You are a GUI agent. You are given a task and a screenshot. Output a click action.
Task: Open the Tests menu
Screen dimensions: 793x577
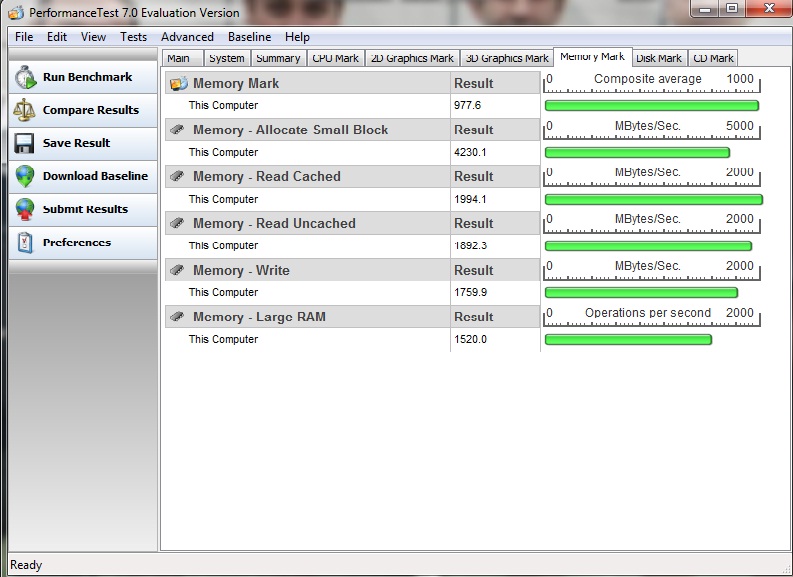(x=133, y=37)
